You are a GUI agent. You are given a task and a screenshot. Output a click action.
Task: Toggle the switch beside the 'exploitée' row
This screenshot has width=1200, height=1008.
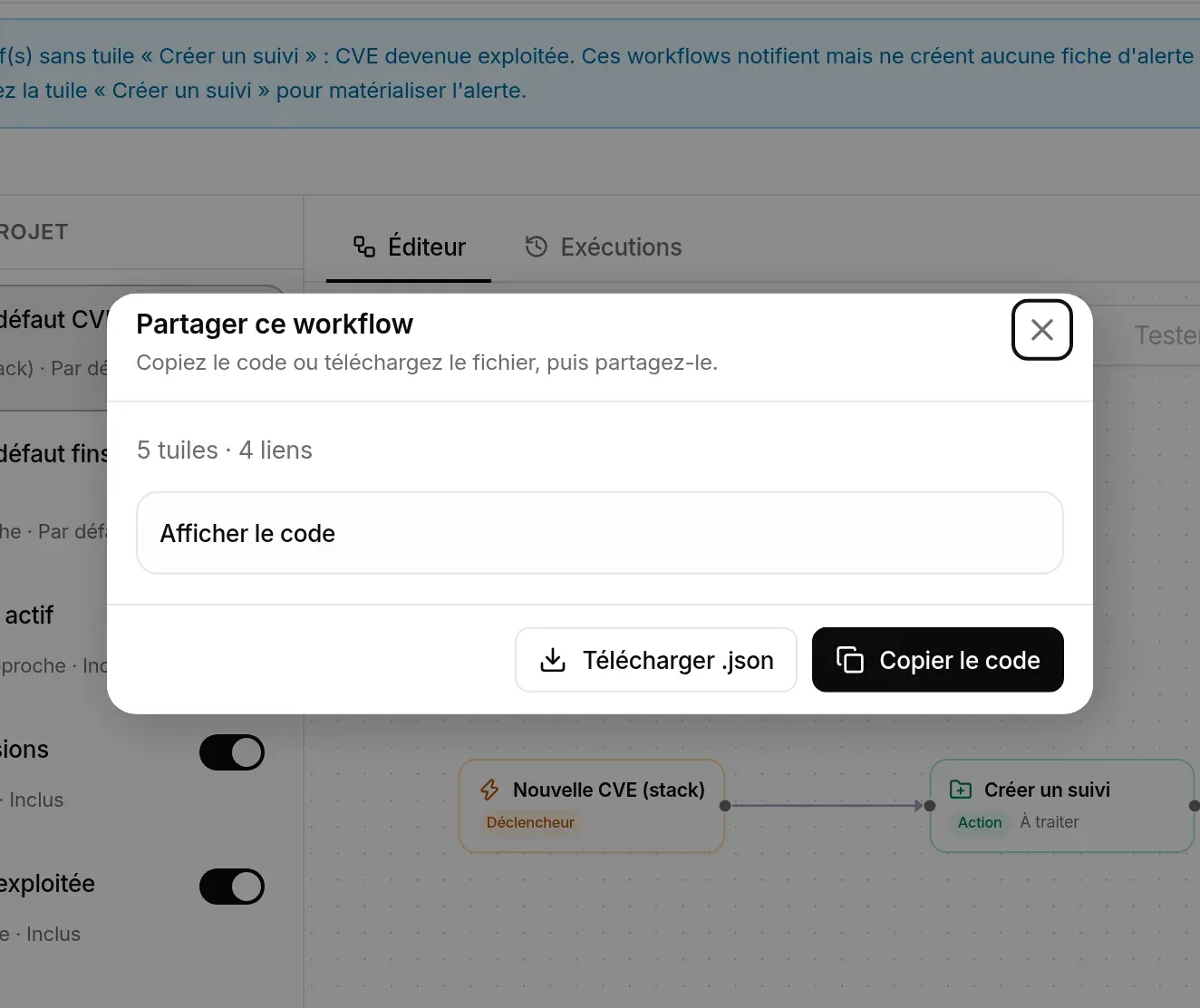pos(232,887)
